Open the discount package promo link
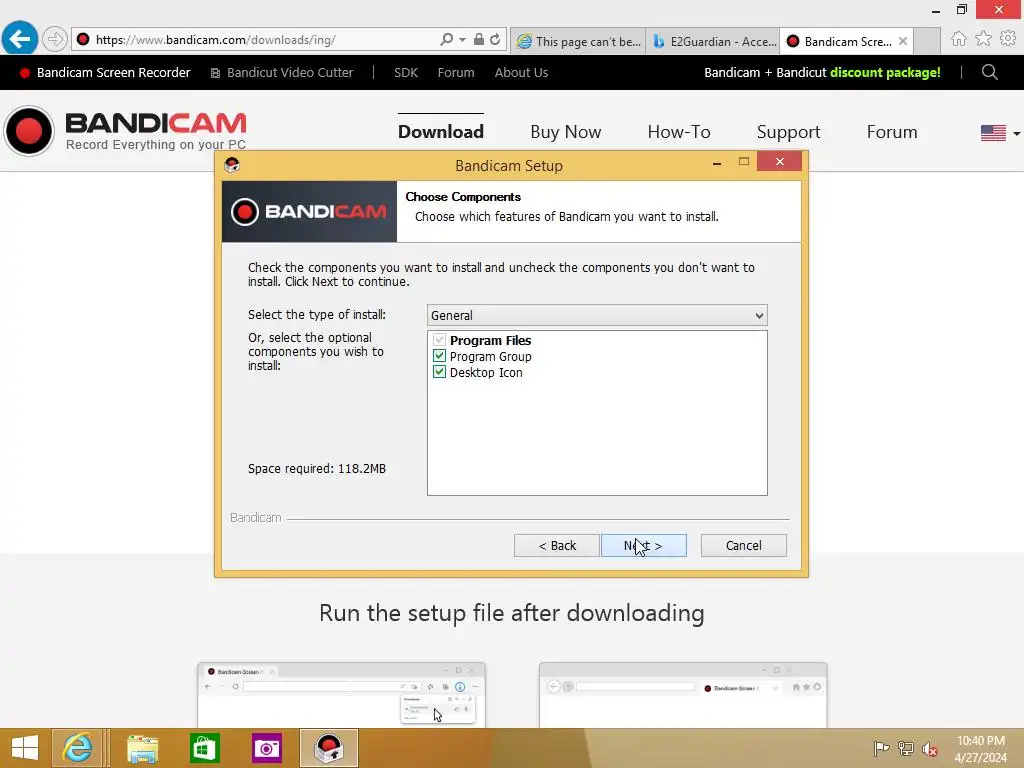The width and height of the screenshot is (1024, 768). click(822, 72)
